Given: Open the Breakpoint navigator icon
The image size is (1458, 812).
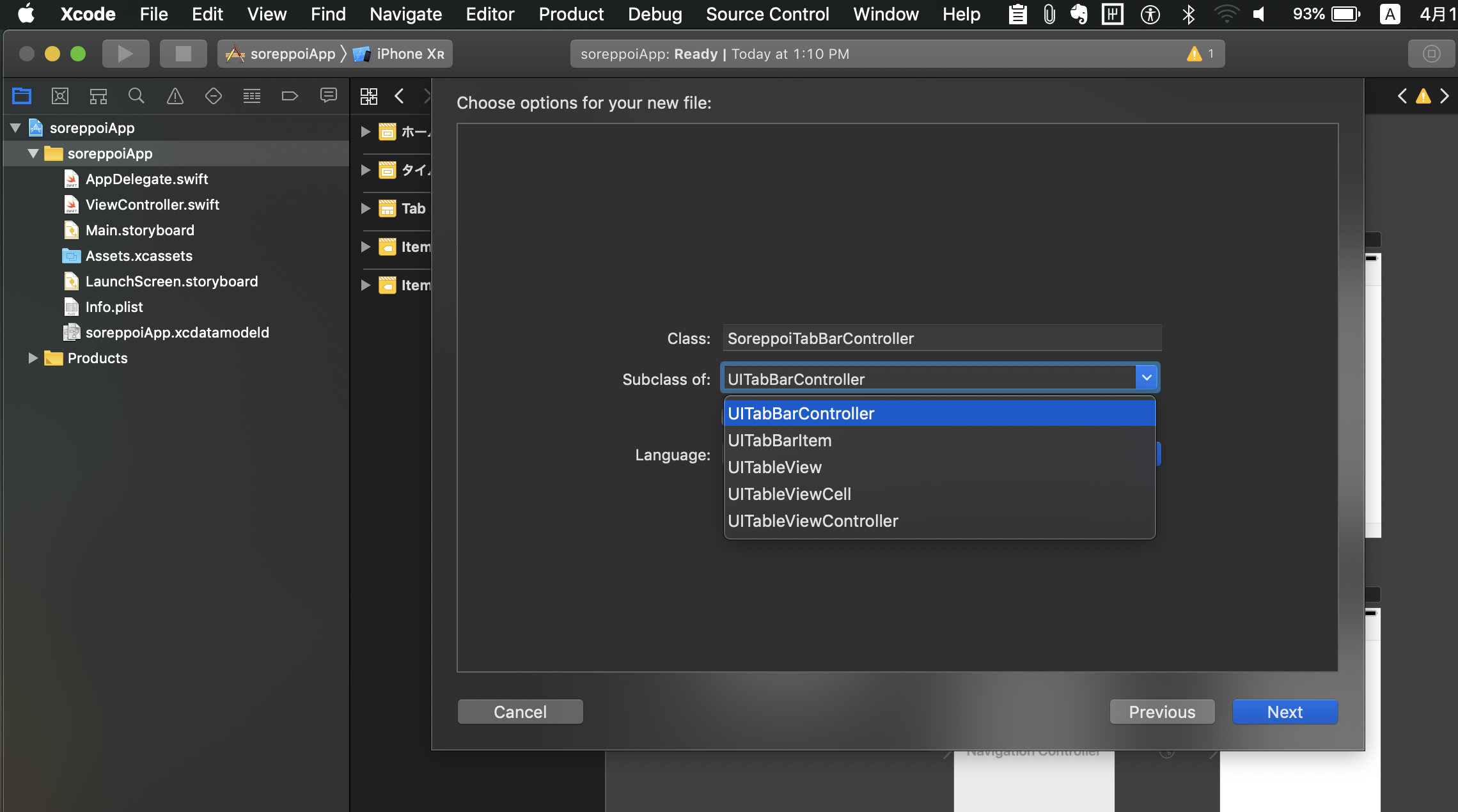Looking at the screenshot, I should (290, 97).
